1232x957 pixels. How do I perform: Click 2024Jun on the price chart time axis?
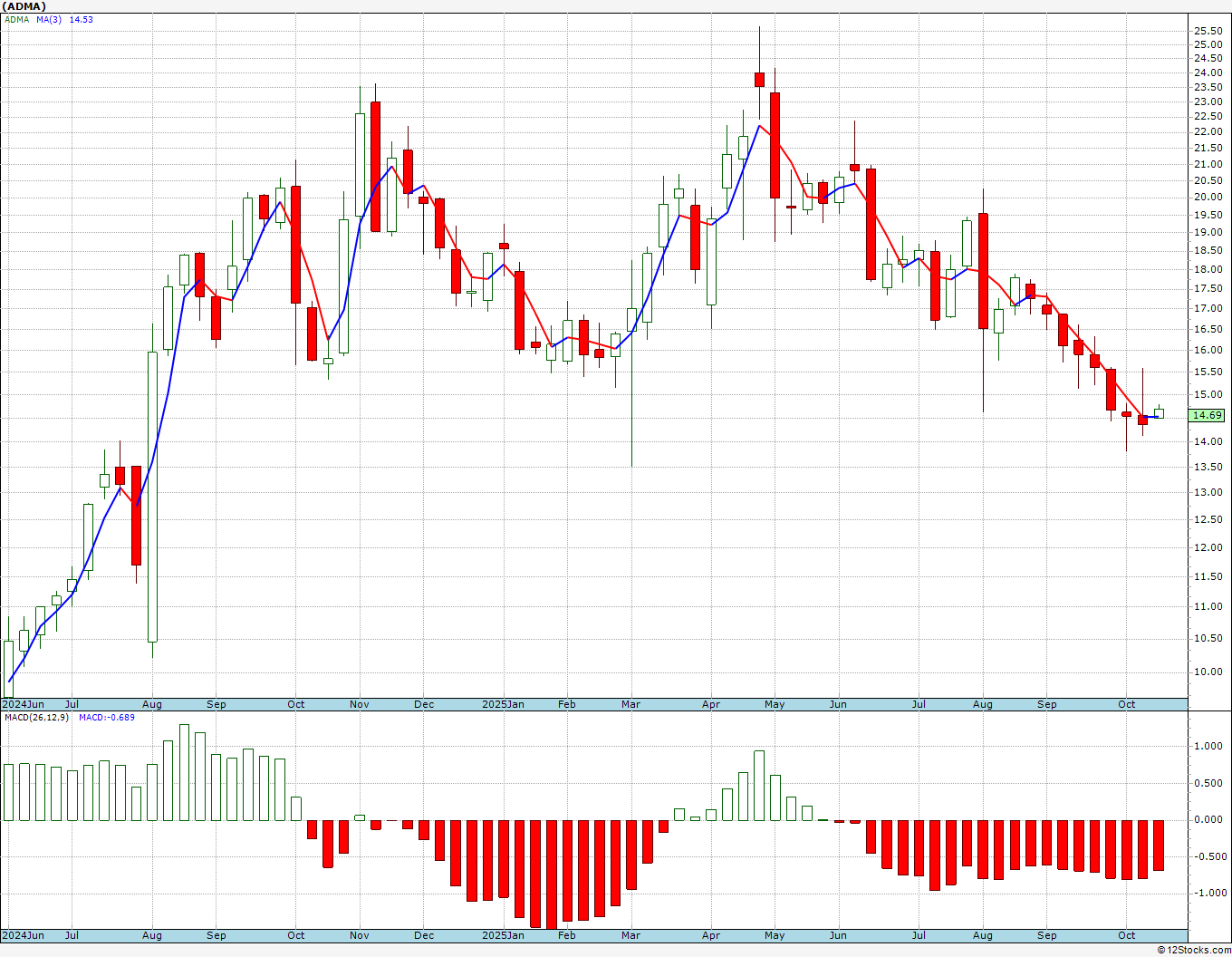point(24,704)
